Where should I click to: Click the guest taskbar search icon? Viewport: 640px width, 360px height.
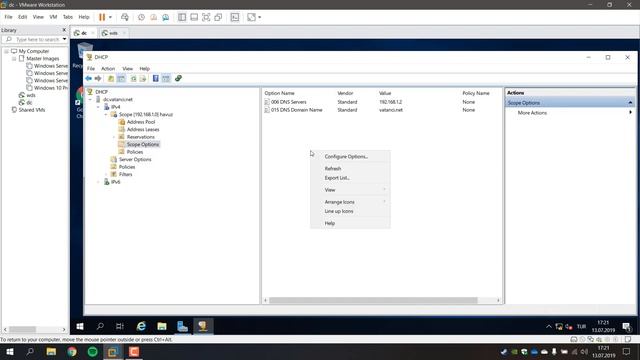point(100,326)
